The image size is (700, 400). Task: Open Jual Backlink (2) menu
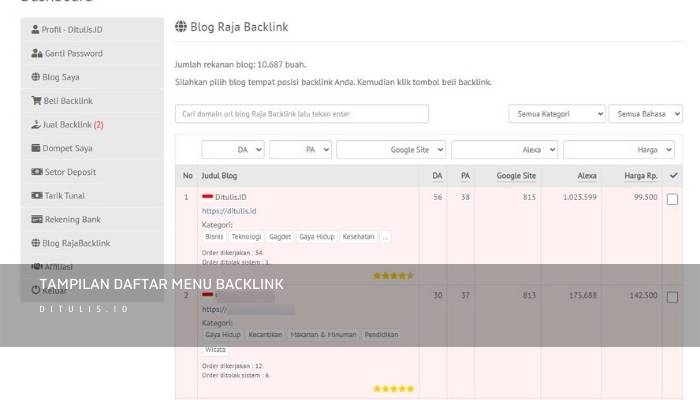click(x=92, y=124)
